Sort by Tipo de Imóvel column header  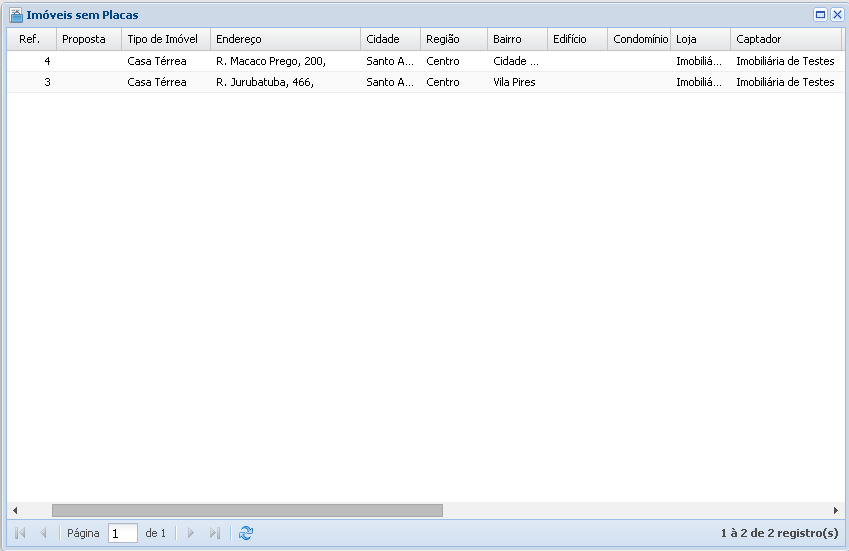(165, 39)
